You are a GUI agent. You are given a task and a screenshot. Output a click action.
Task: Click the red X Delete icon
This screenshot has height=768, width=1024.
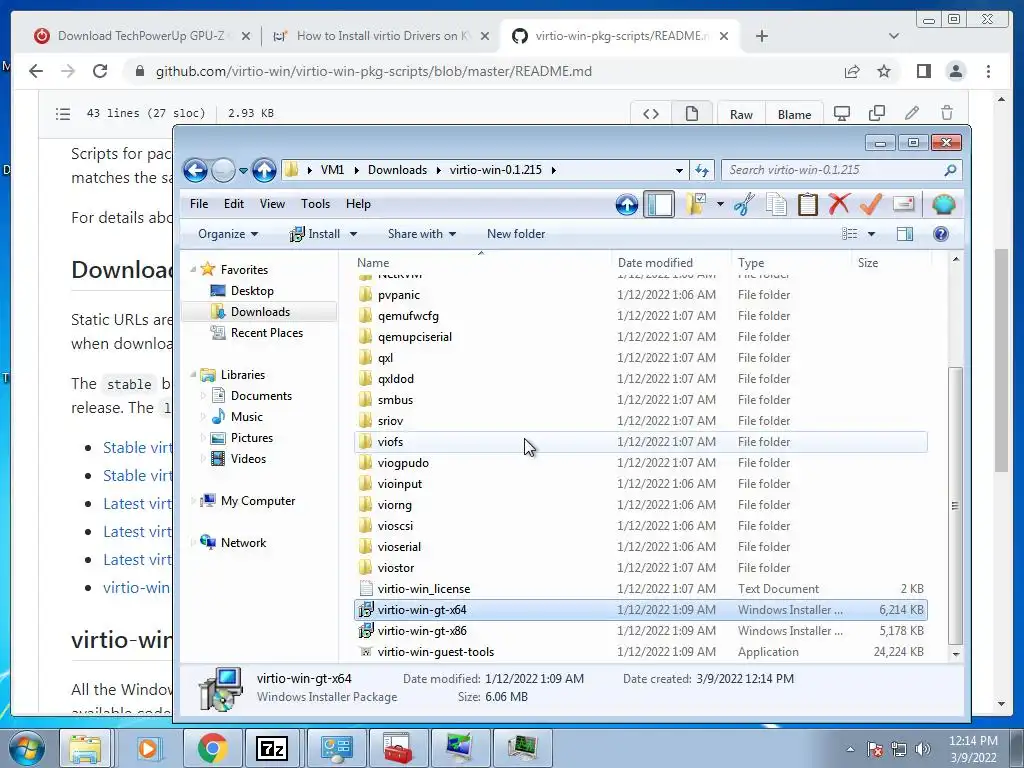point(839,204)
